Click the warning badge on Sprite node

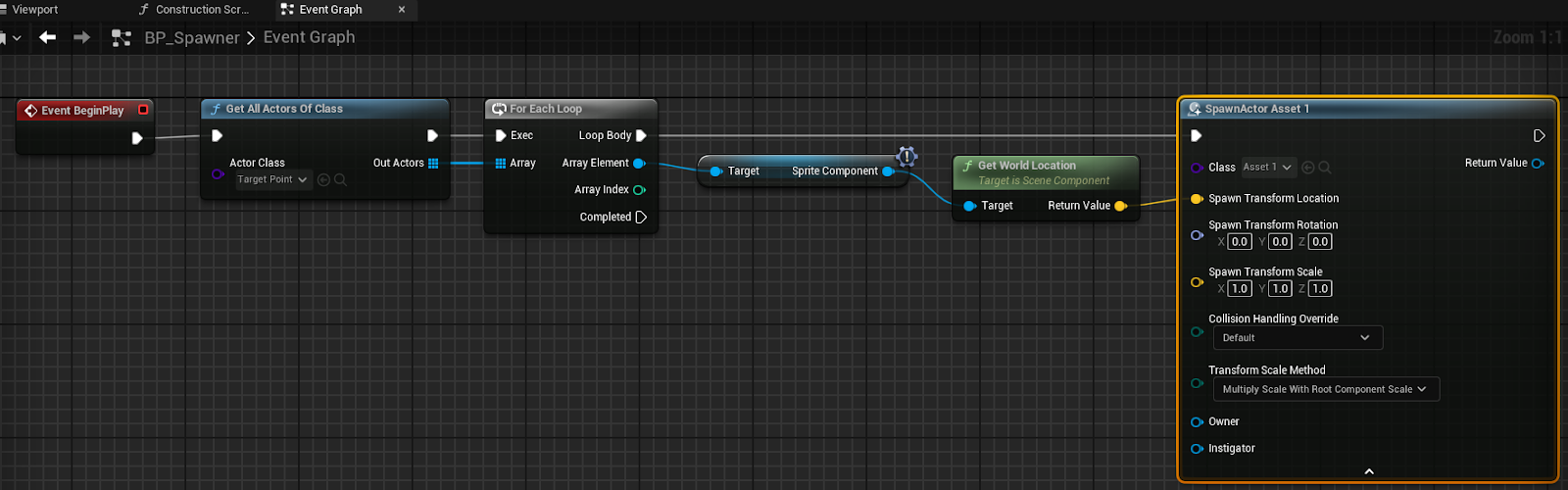pyautogui.click(x=906, y=156)
